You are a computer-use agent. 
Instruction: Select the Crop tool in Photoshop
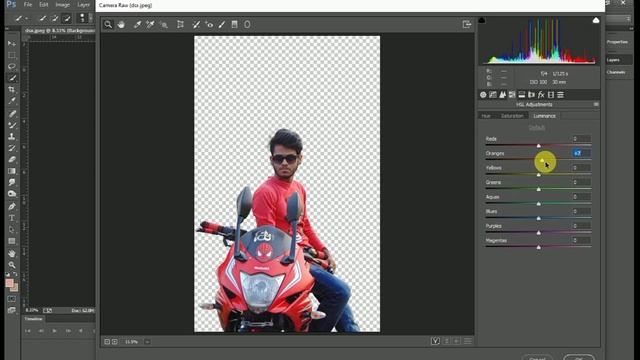tap(12, 89)
